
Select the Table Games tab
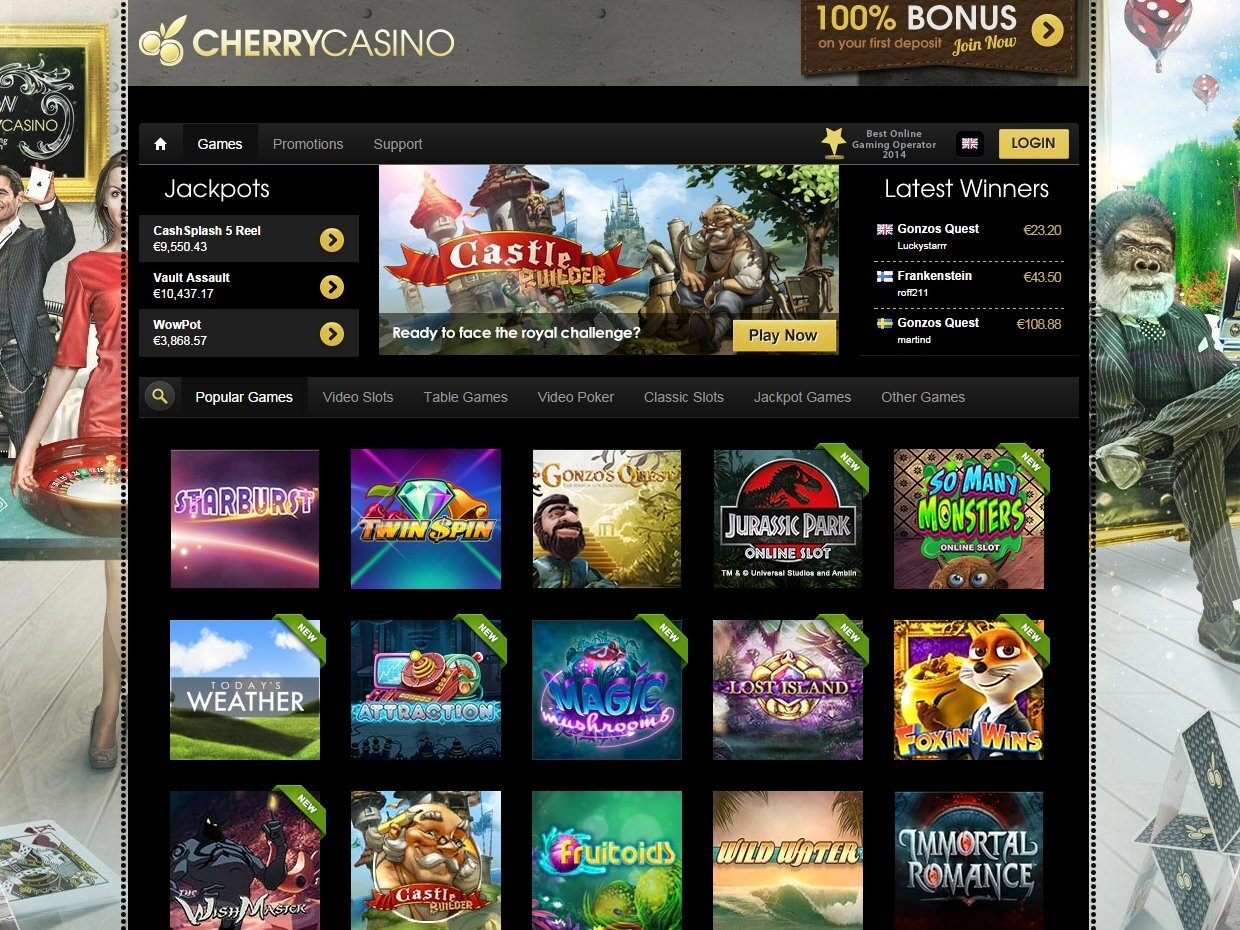coord(466,397)
